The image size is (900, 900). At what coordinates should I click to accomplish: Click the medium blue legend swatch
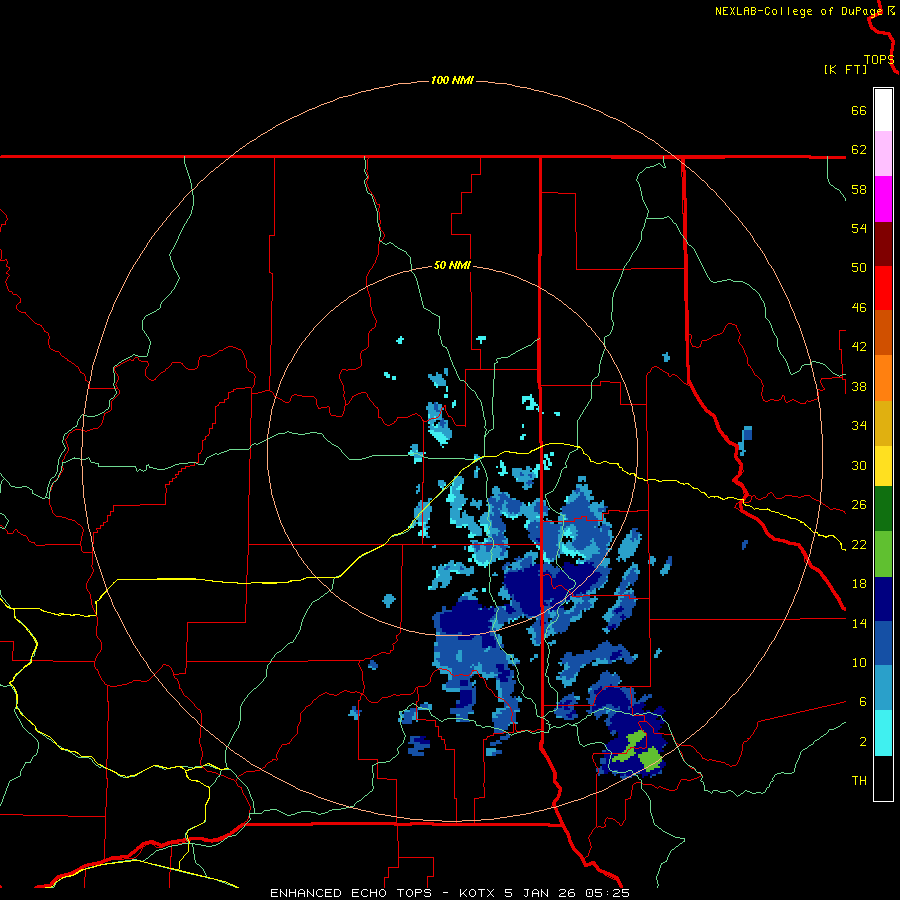pos(883,643)
